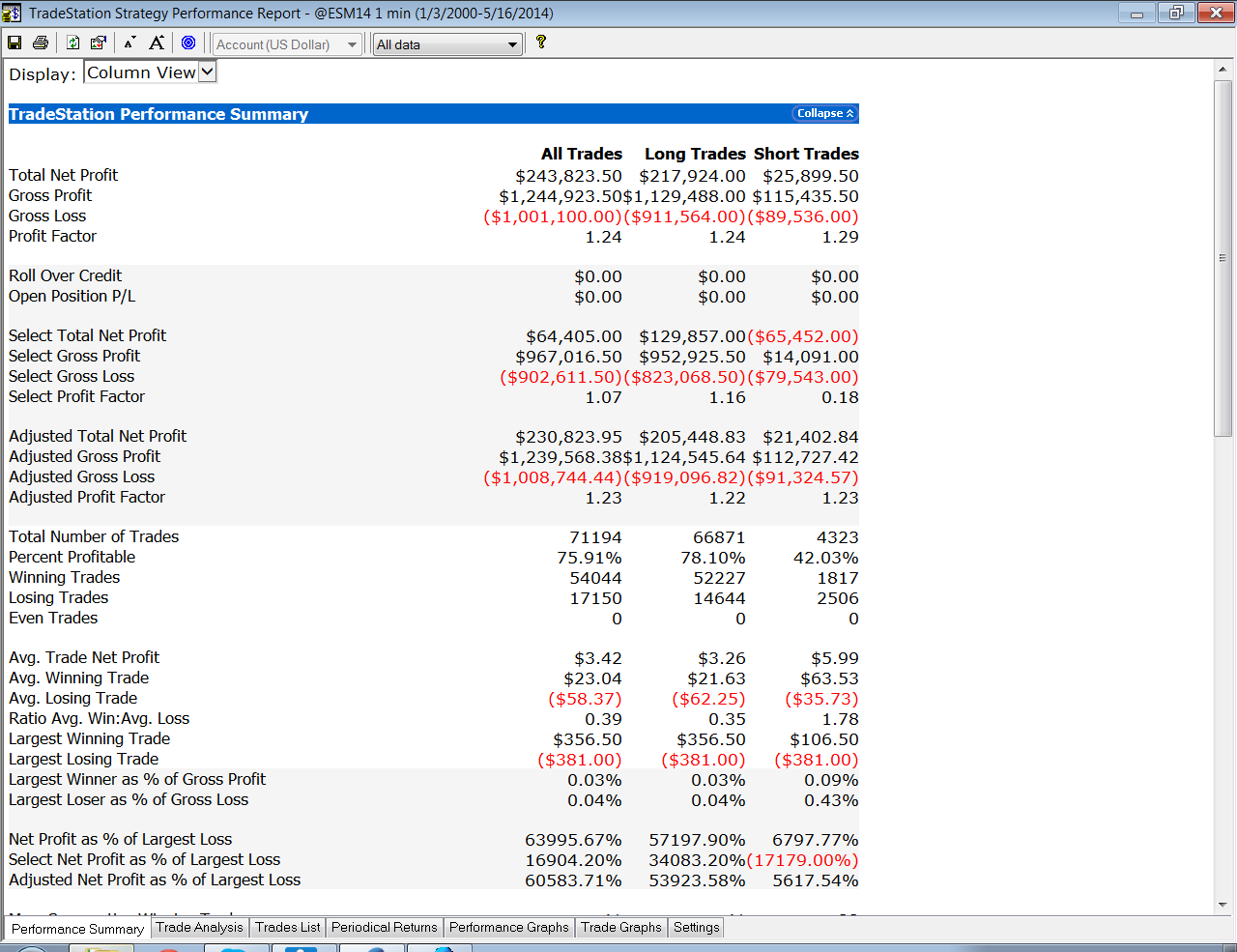This screenshot has width=1237, height=952.
Task: Click the Largest Losing Trade label
Action: (x=84, y=759)
